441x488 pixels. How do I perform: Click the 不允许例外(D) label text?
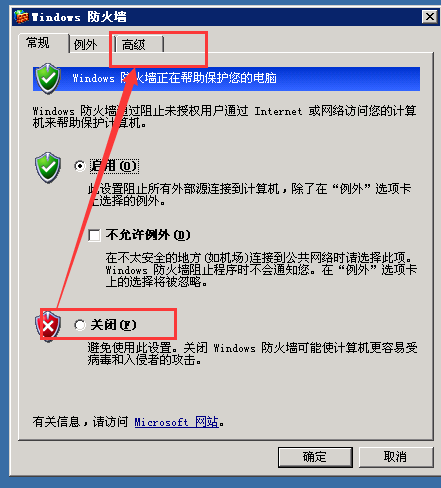(148, 235)
